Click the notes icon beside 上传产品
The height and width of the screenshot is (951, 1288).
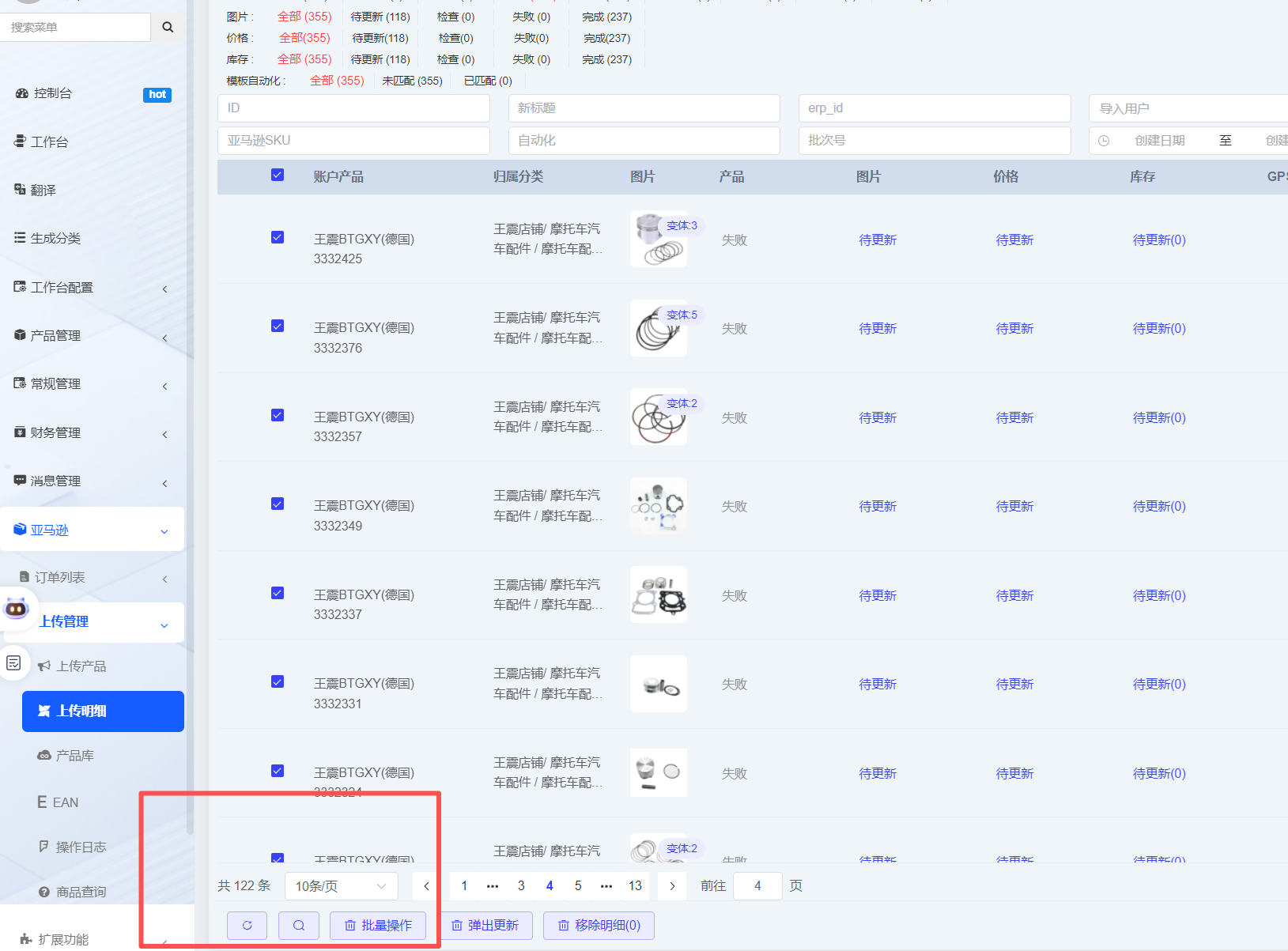click(x=14, y=662)
